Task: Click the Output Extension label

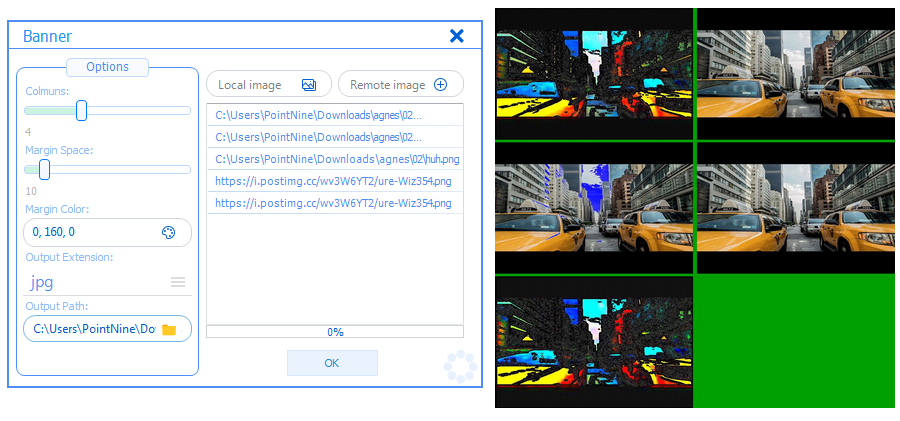Action: click(x=69, y=257)
